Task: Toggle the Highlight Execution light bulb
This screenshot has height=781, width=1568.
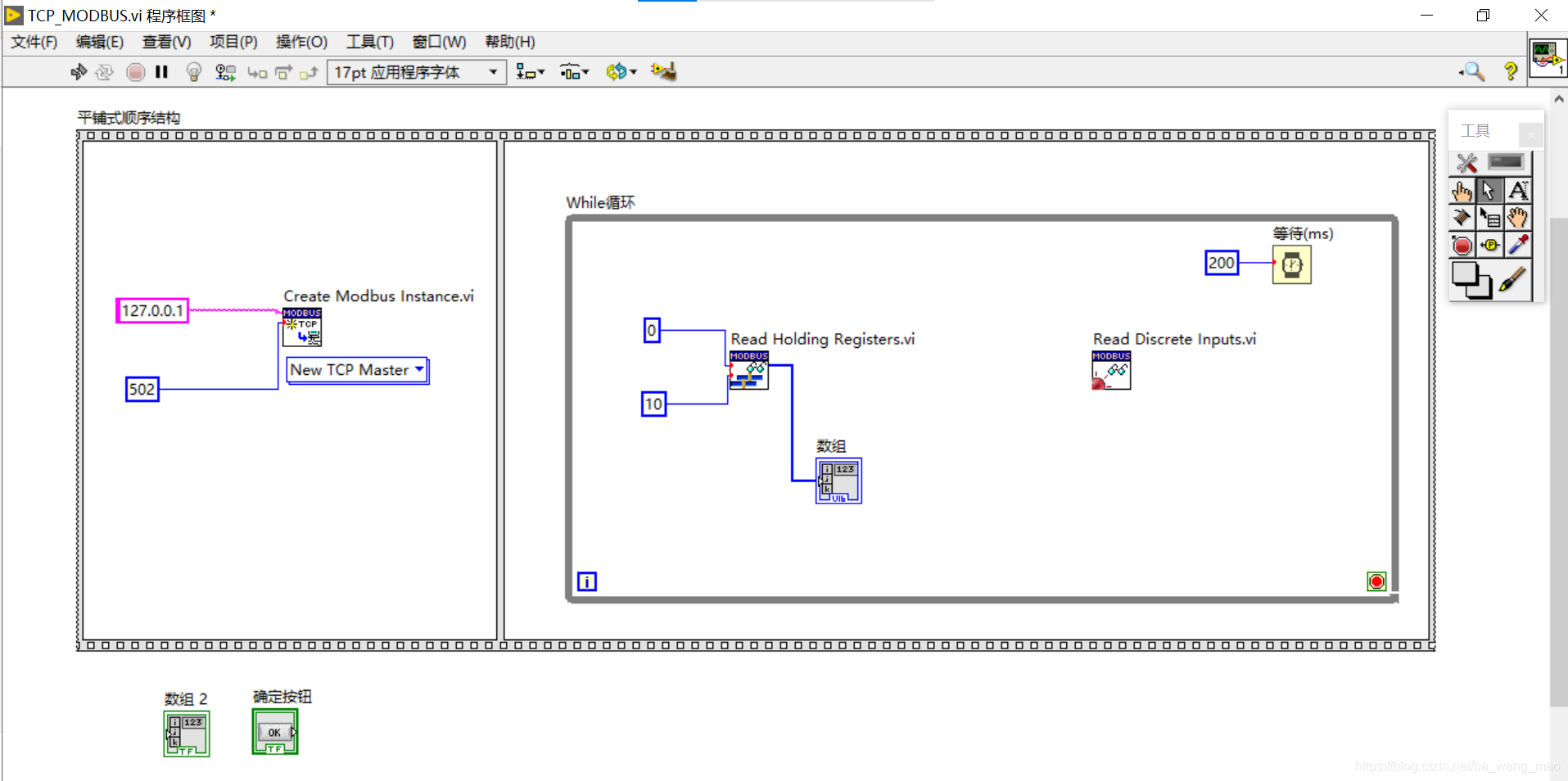Action: [x=194, y=72]
